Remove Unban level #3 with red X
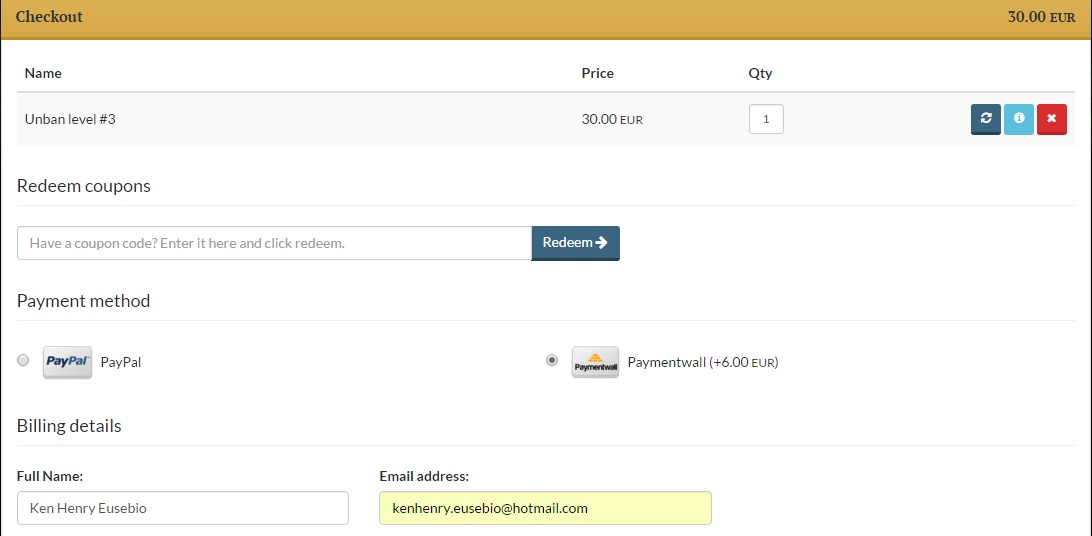This screenshot has height=536, width=1092. tap(1052, 119)
